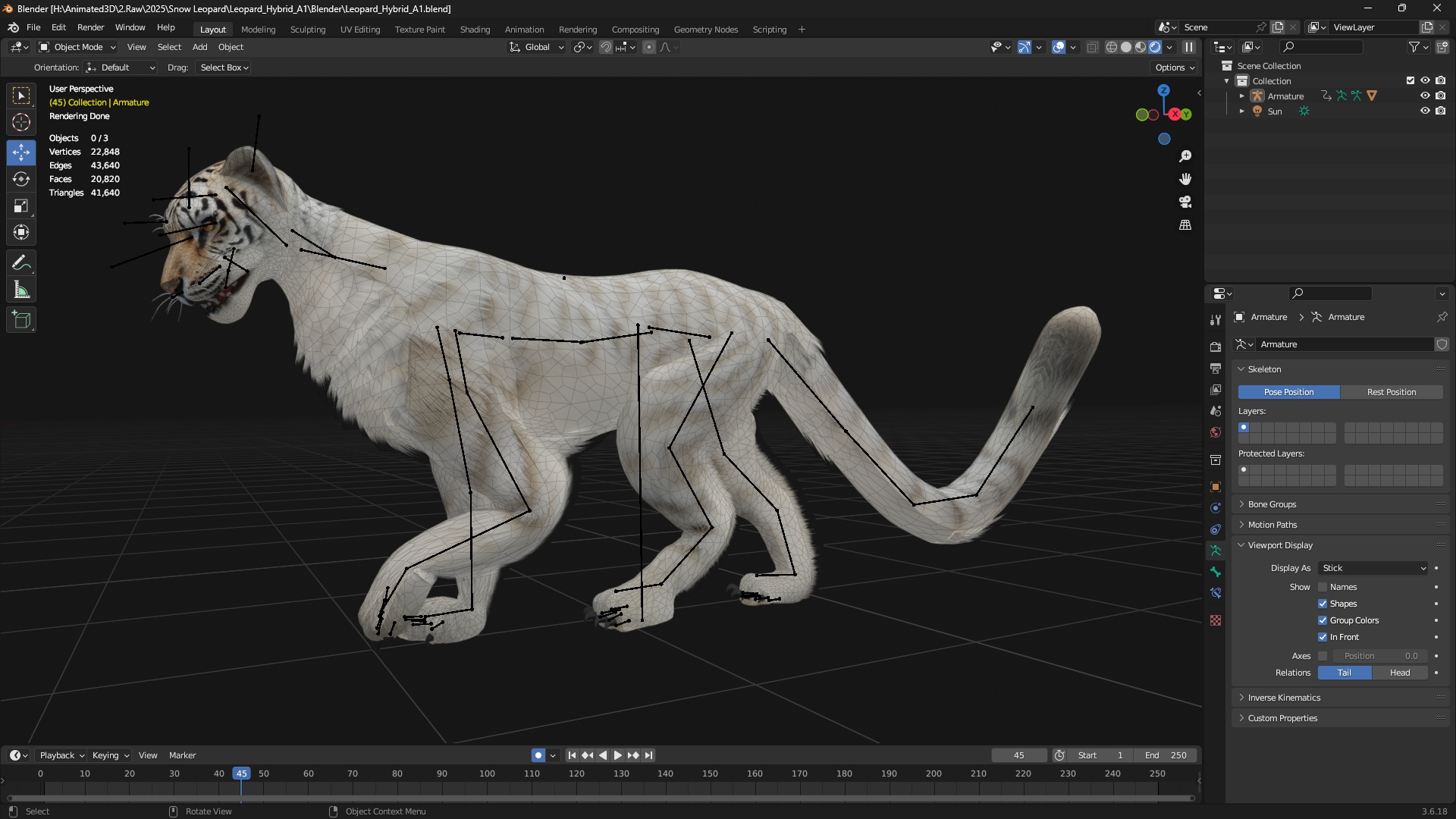Image resolution: width=1456 pixels, height=819 pixels.
Task: Open the Render menu
Action: coord(90,27)
